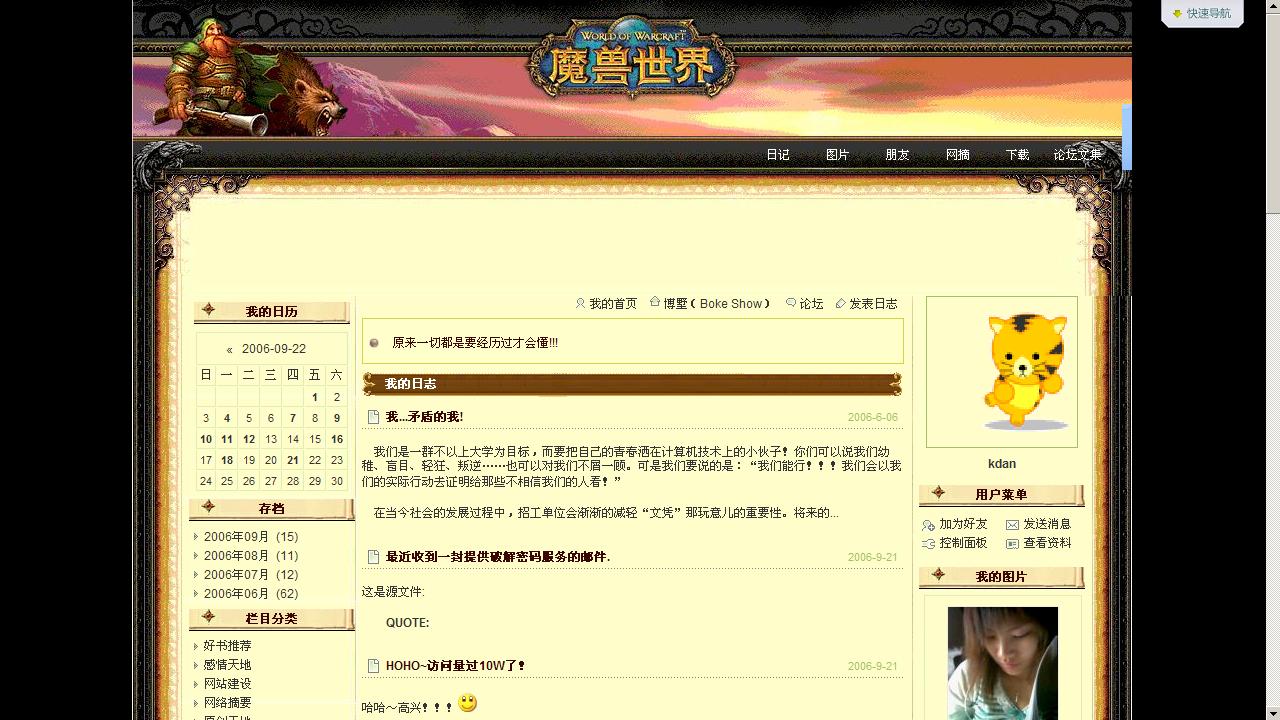Click the pencil icon beside 发表日志
This screenshot has height=720, width=1280.
(841, 303)
